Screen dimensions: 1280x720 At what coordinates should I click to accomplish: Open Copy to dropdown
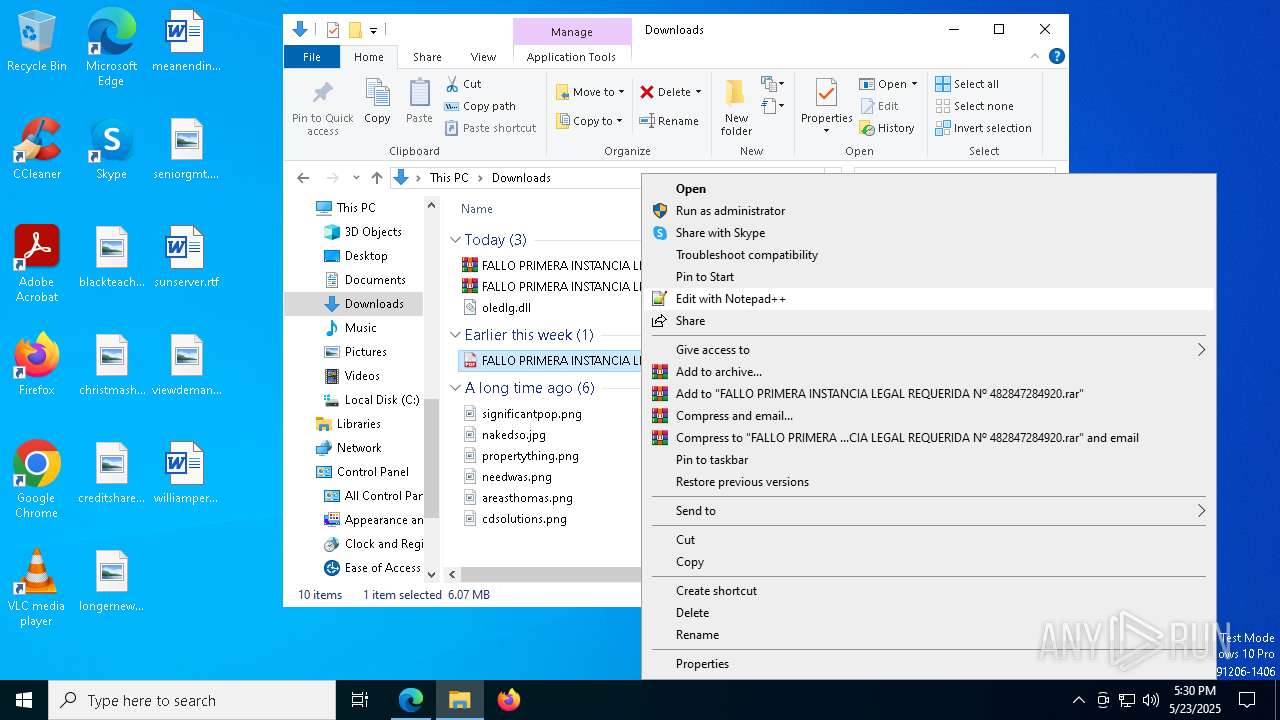(590, 121)
